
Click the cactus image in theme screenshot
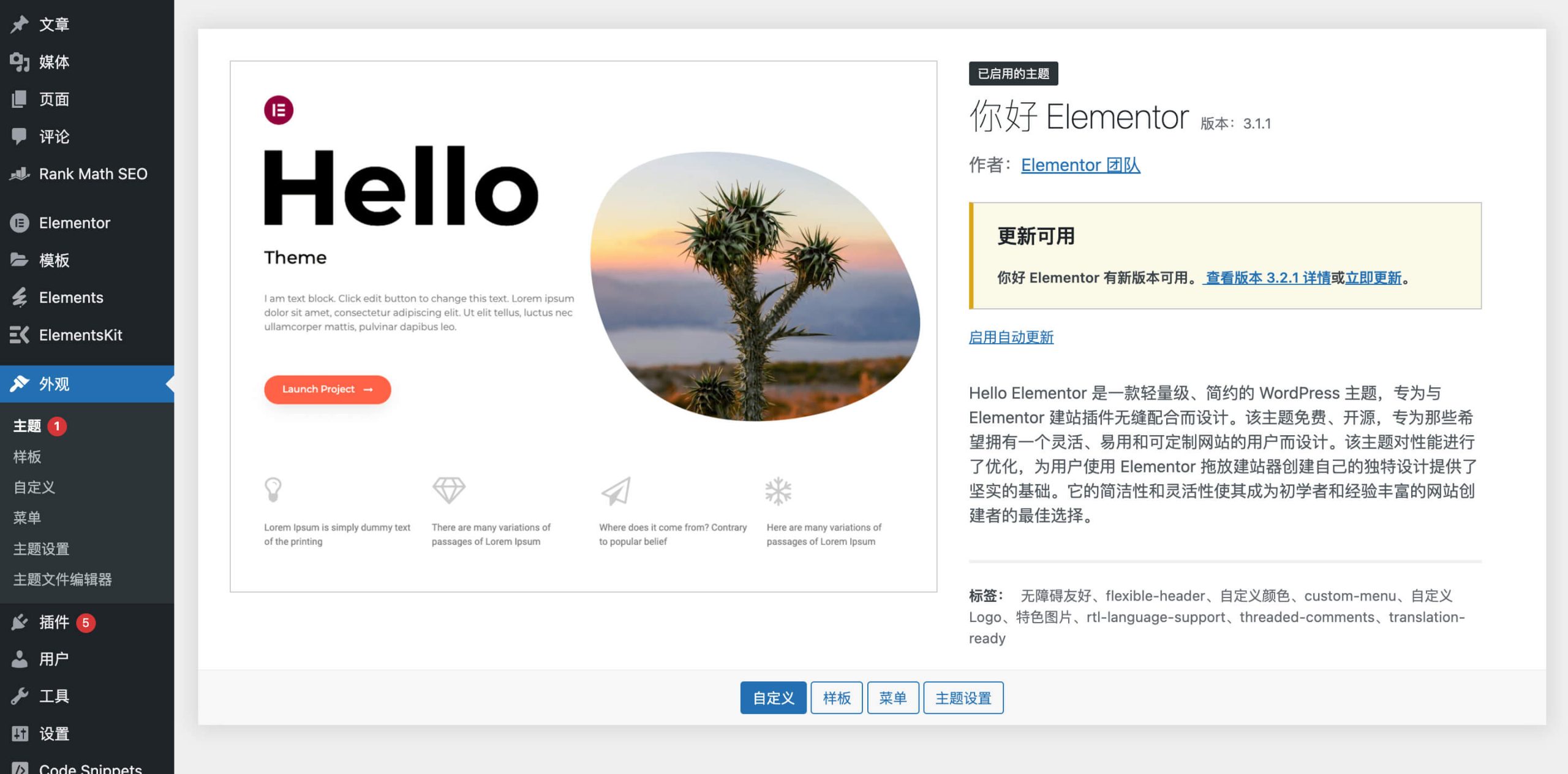coord(755,286)
